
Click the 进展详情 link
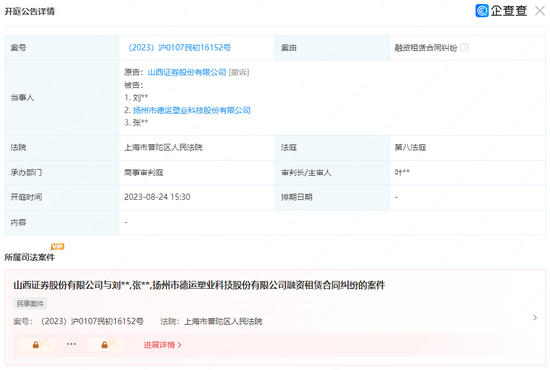162,345
